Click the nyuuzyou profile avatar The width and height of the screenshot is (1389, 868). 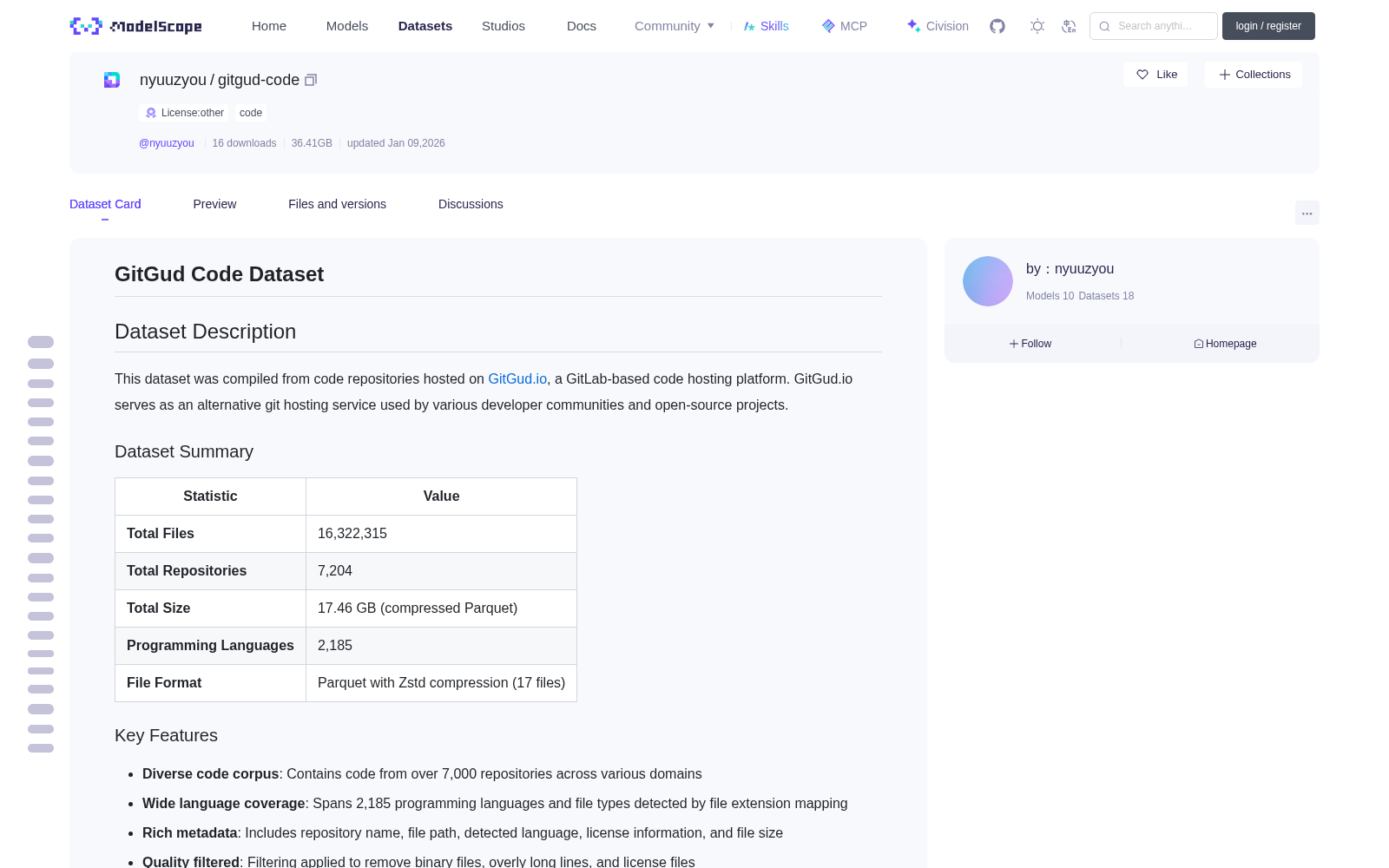988,281
